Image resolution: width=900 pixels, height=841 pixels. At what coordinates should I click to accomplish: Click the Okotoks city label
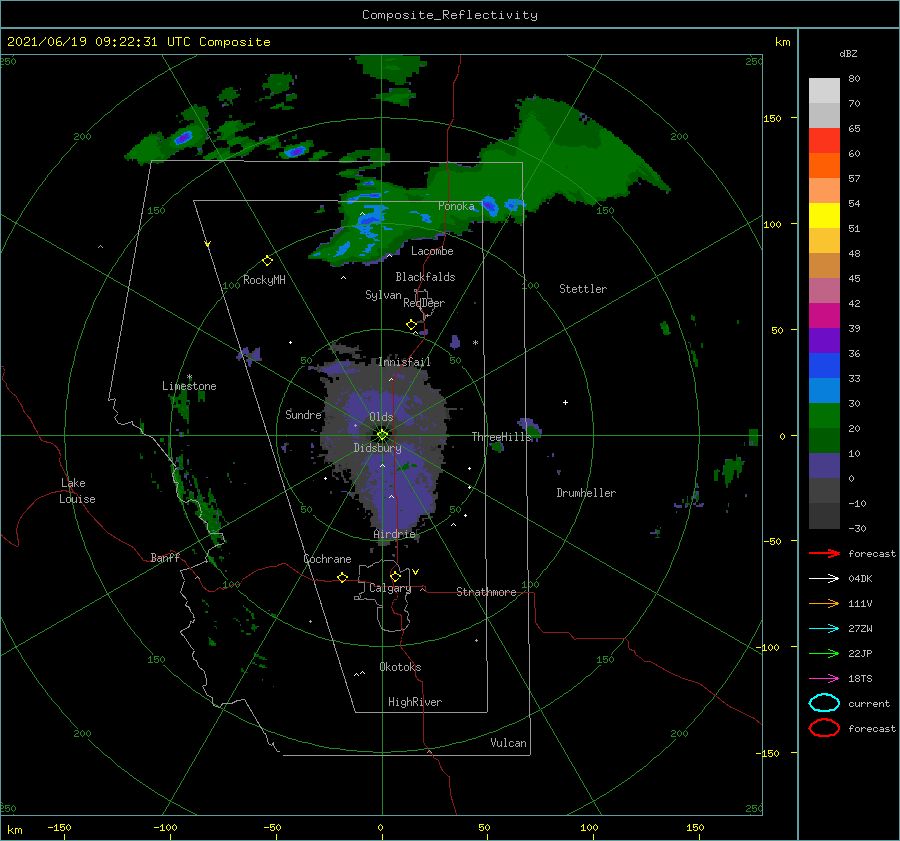(400, 667)
